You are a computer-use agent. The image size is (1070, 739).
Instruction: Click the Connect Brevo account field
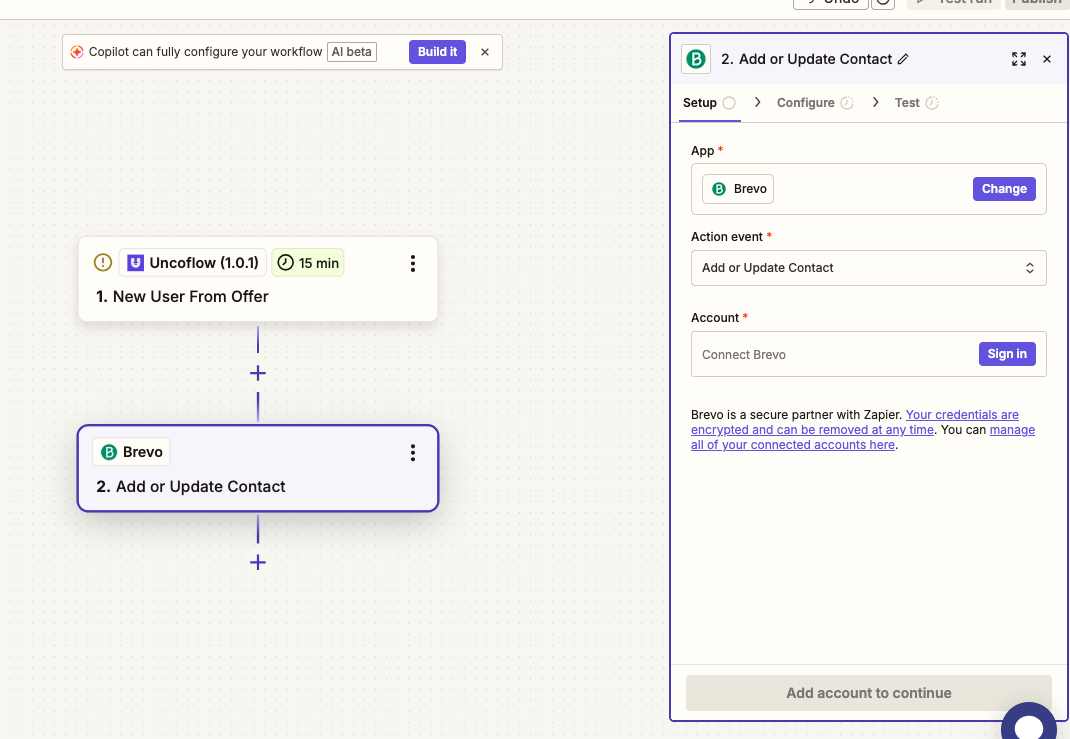(x=869, y=354)
